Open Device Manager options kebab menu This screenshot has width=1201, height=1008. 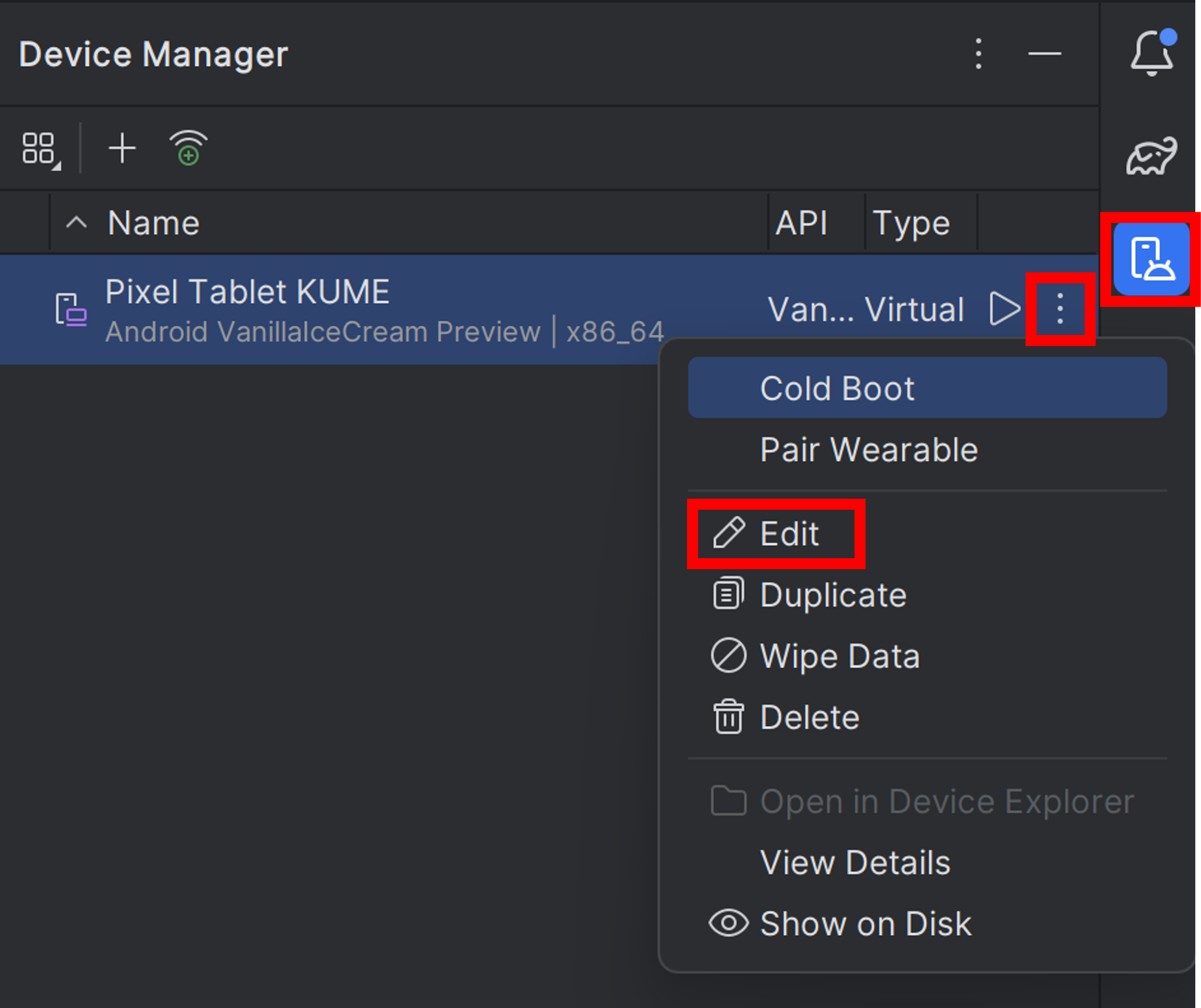point(979,54)
